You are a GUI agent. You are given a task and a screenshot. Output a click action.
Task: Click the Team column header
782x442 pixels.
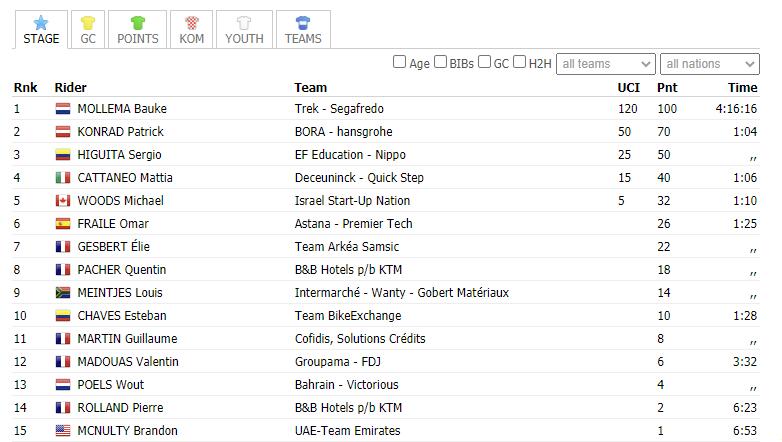tap(311, 88)
